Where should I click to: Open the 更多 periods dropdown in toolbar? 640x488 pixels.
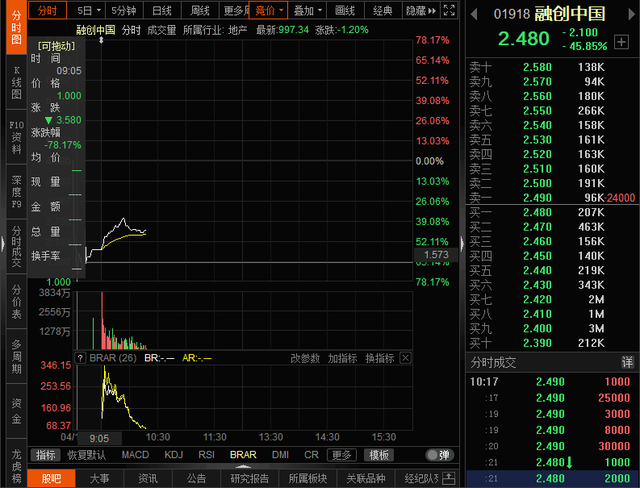[235, 11]
